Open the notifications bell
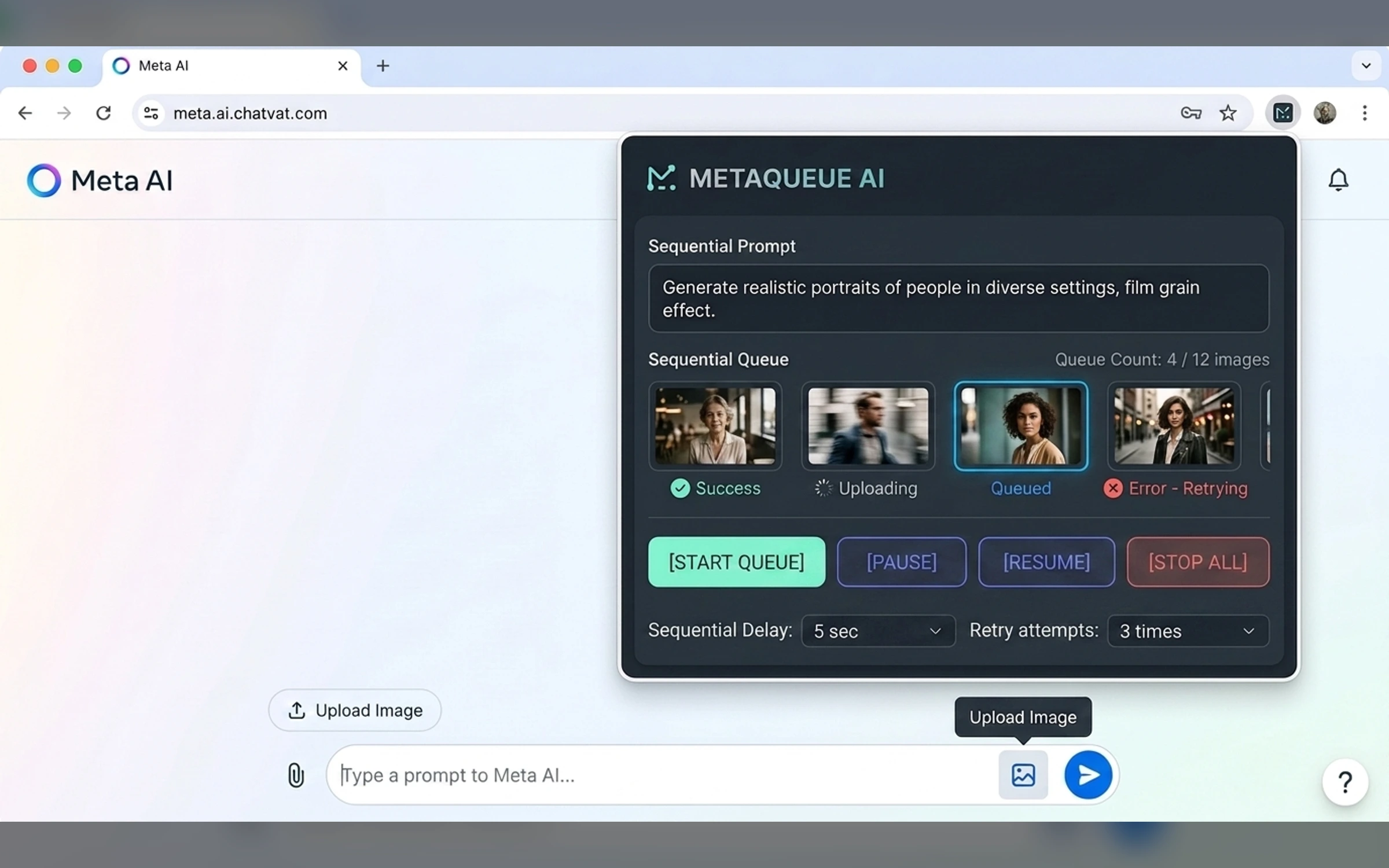The height and width of the screenshot is (868, 1389). [x=1338, y=180]
